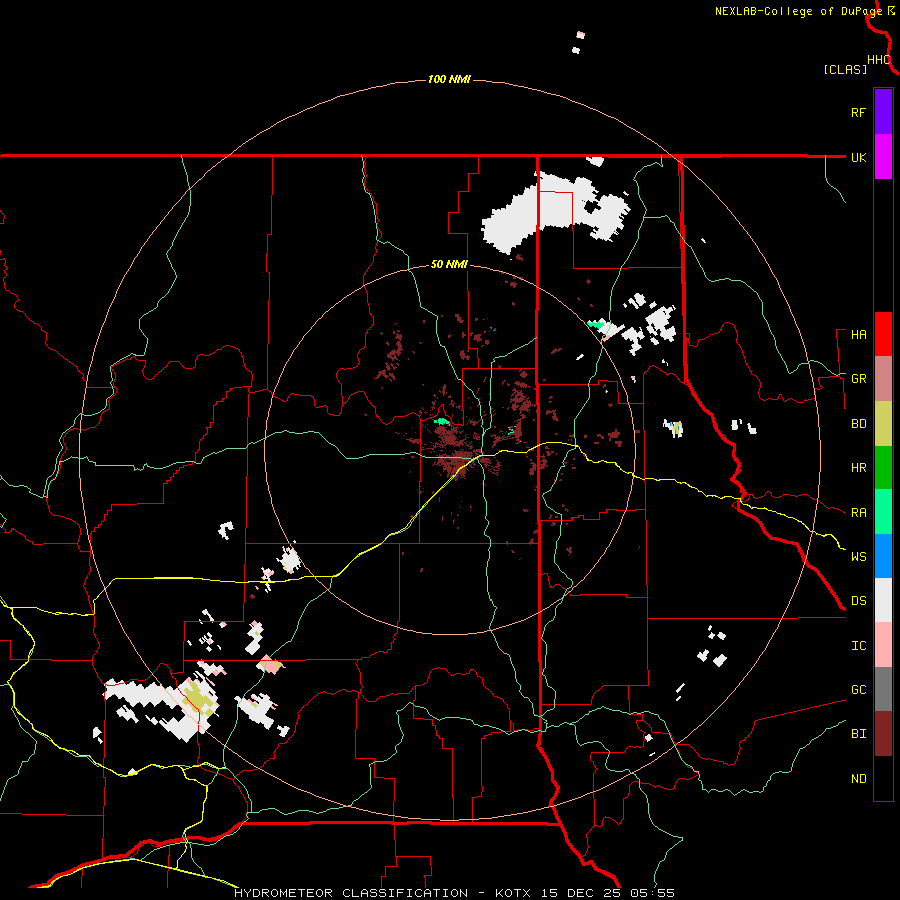This screenshot has width=900, height=900.
Task: Click the WS legend label
Action: pyautogui.click(x=858, y=557)
